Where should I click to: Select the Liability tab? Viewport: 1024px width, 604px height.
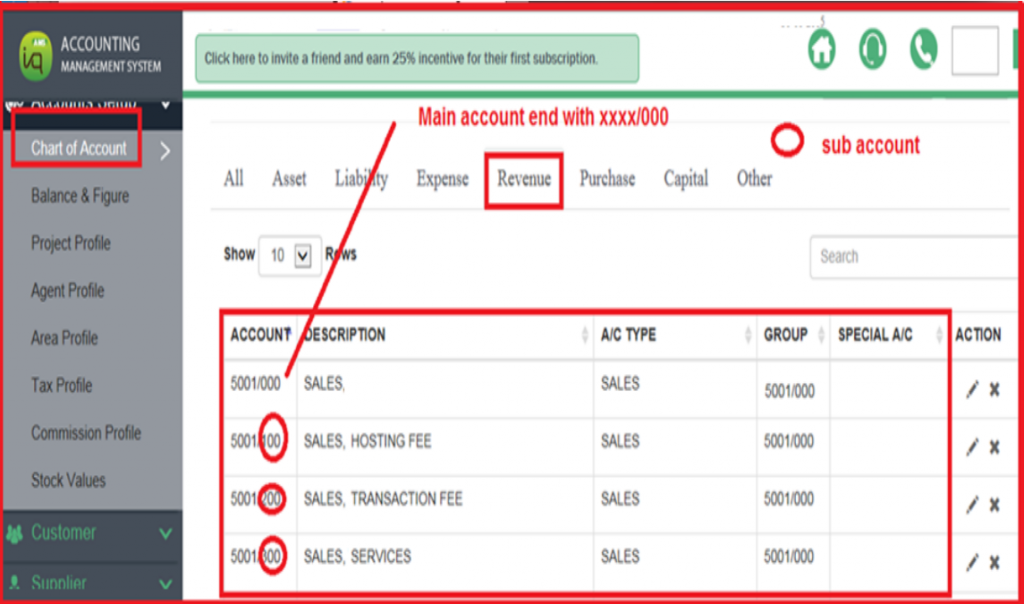coord(361,179)
